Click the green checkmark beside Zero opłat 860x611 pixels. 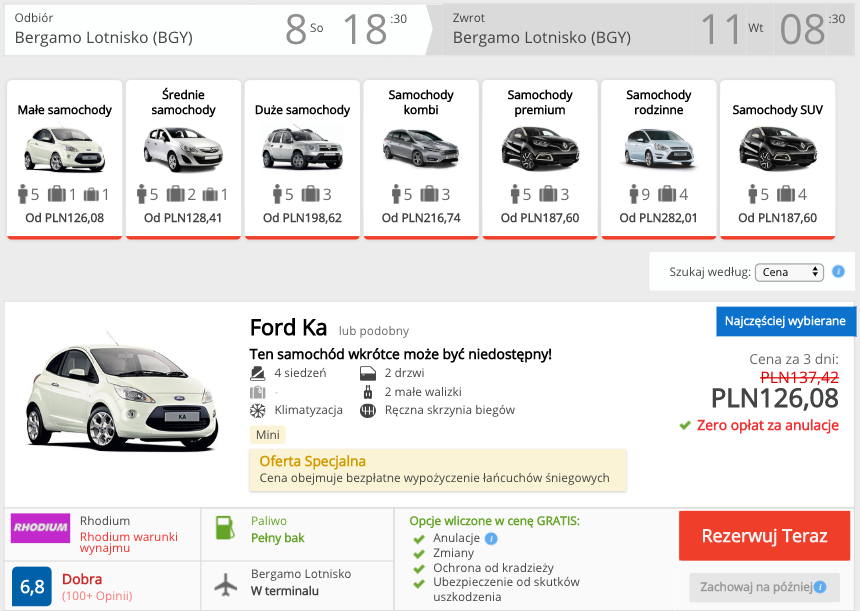click(x=684, y=425)
